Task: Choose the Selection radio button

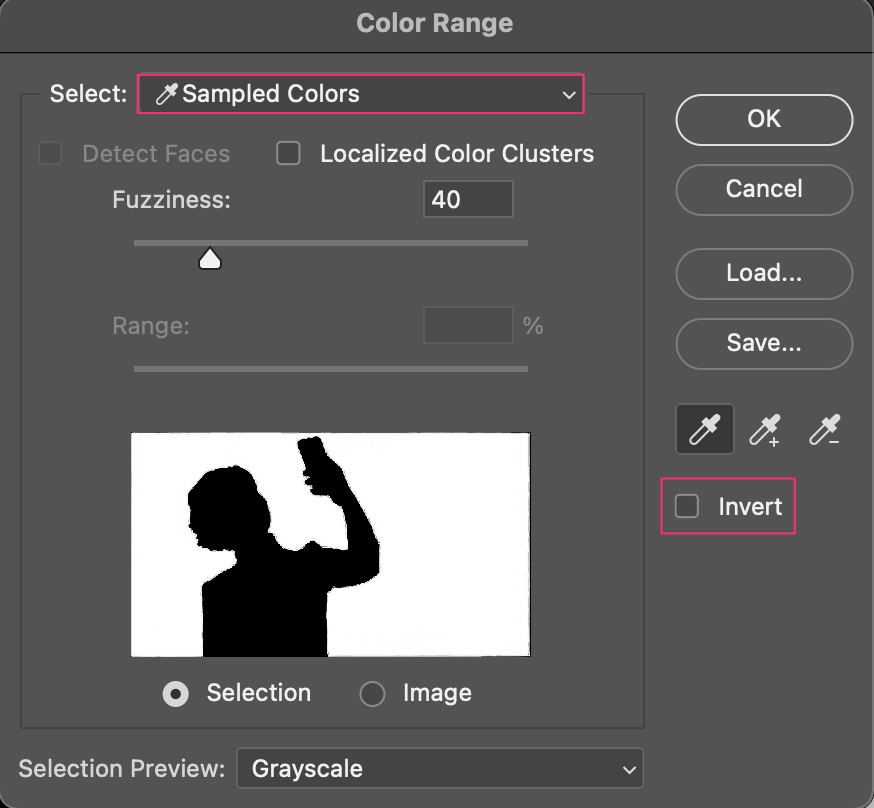Action: pos(176,694)
